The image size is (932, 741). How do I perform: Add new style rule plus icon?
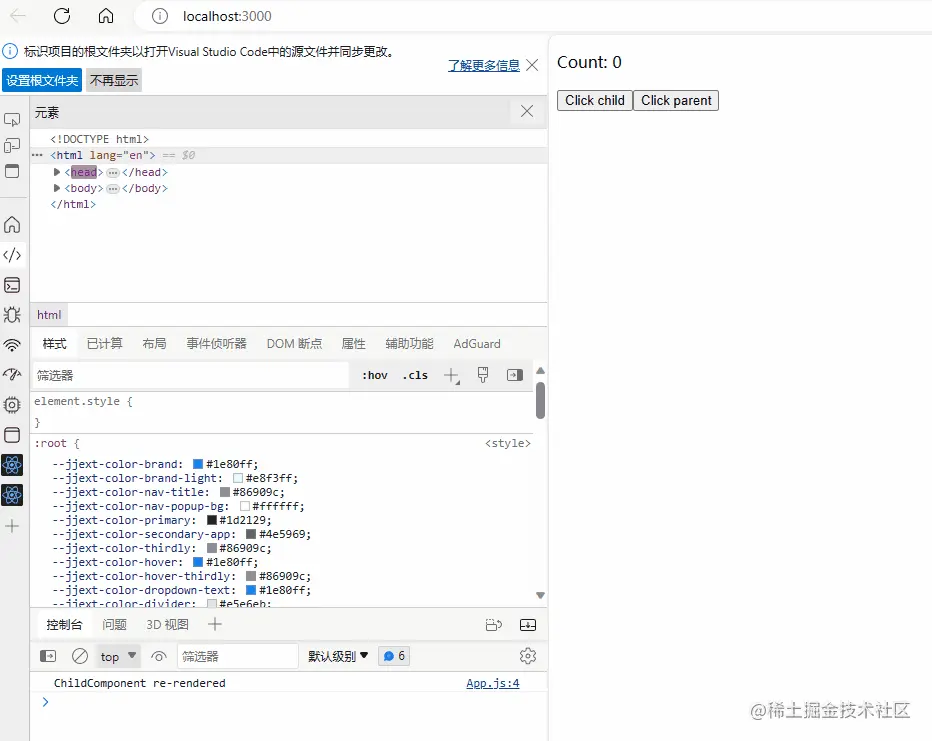452,376
